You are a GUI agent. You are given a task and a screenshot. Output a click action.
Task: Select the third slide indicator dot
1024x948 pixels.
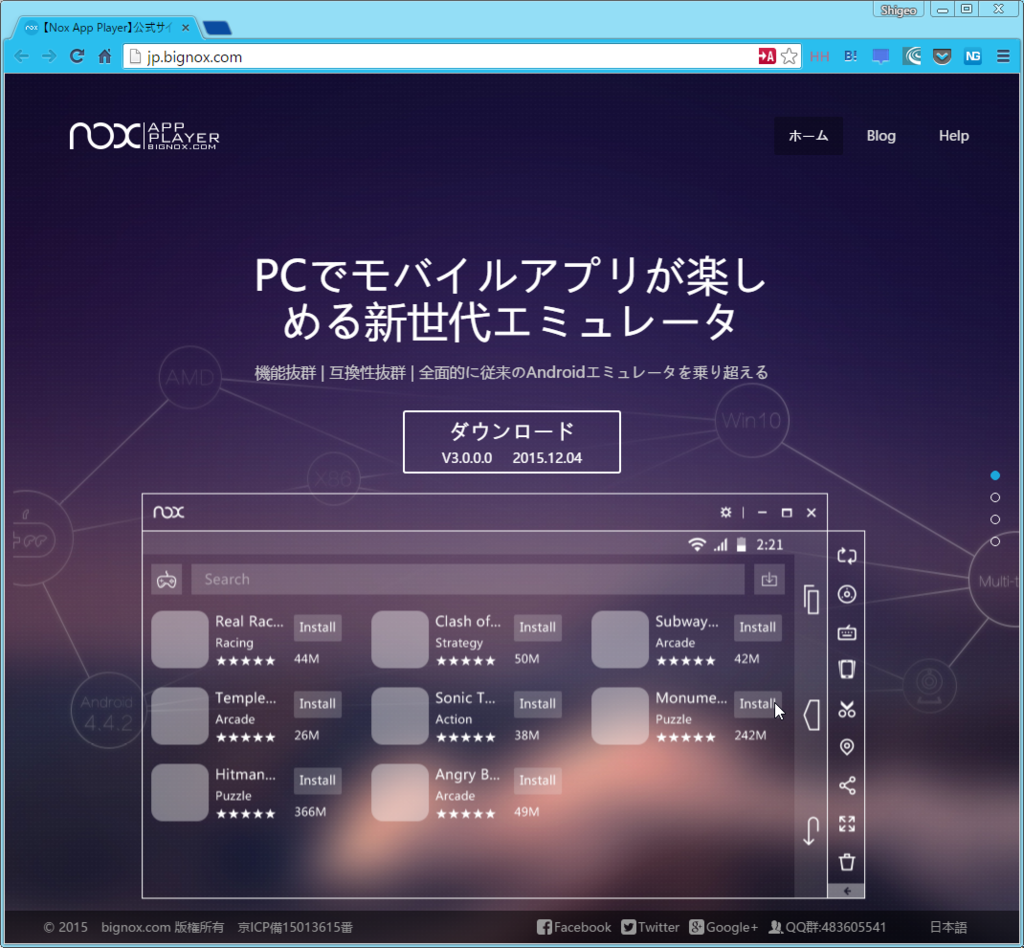click(995, 520)
